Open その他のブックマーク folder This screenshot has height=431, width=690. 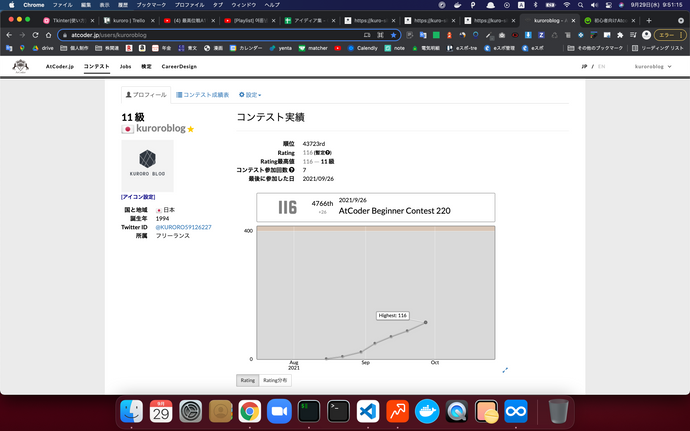(595, 48)
